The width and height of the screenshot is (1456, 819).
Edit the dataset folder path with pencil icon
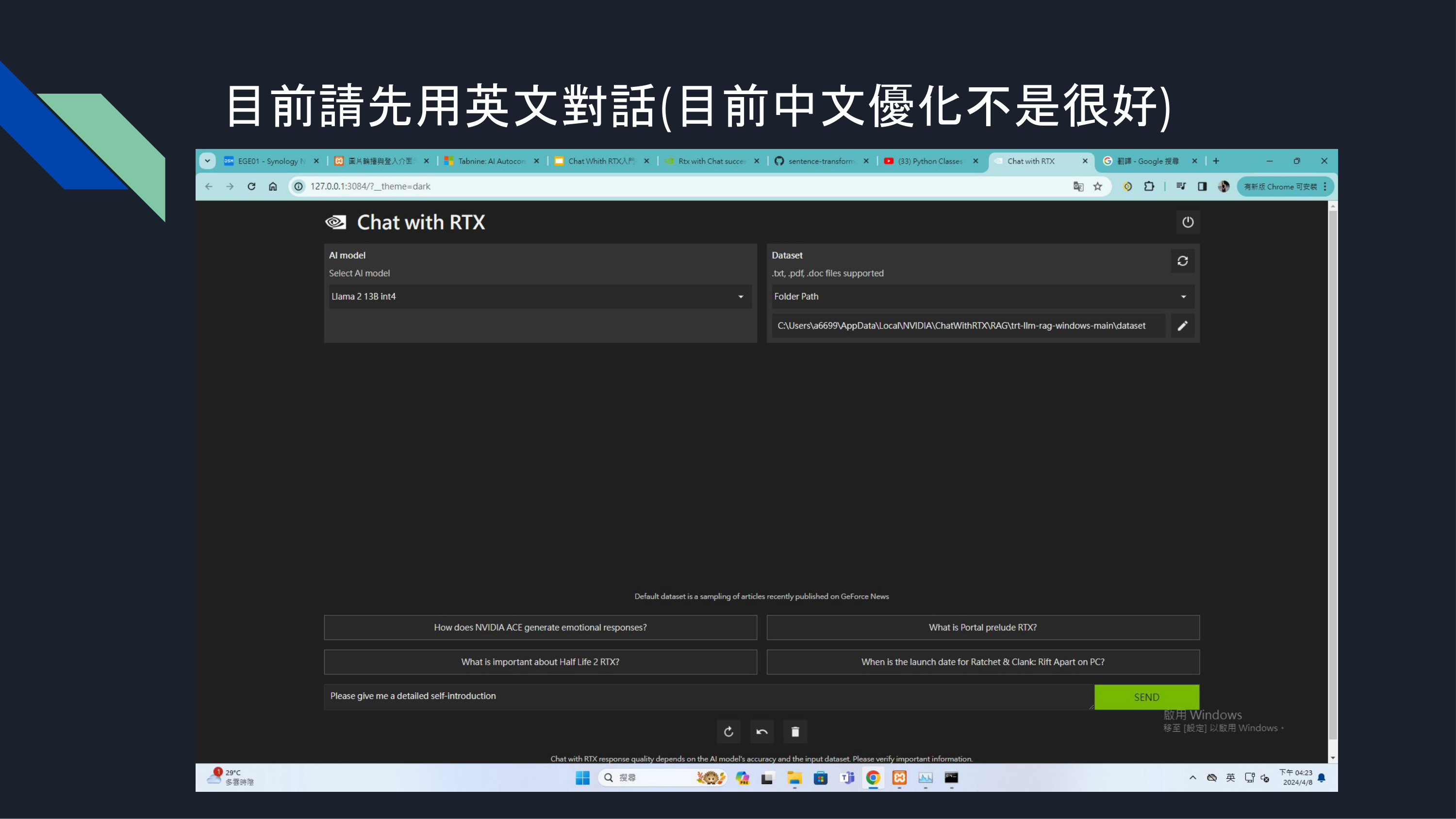click(x=1182, y=326)
